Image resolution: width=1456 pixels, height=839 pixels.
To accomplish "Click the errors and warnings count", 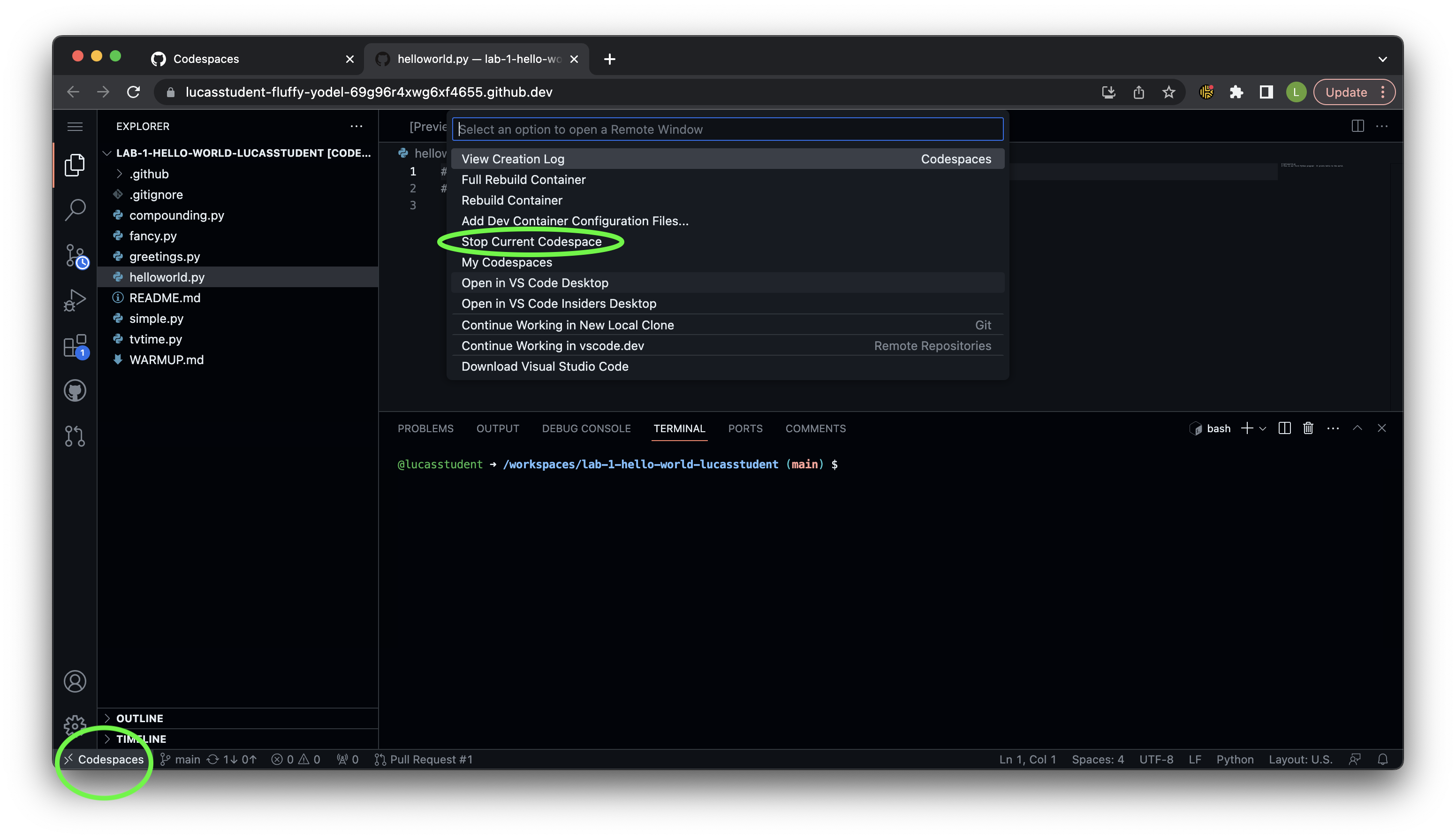I will (x=296, y=760).
